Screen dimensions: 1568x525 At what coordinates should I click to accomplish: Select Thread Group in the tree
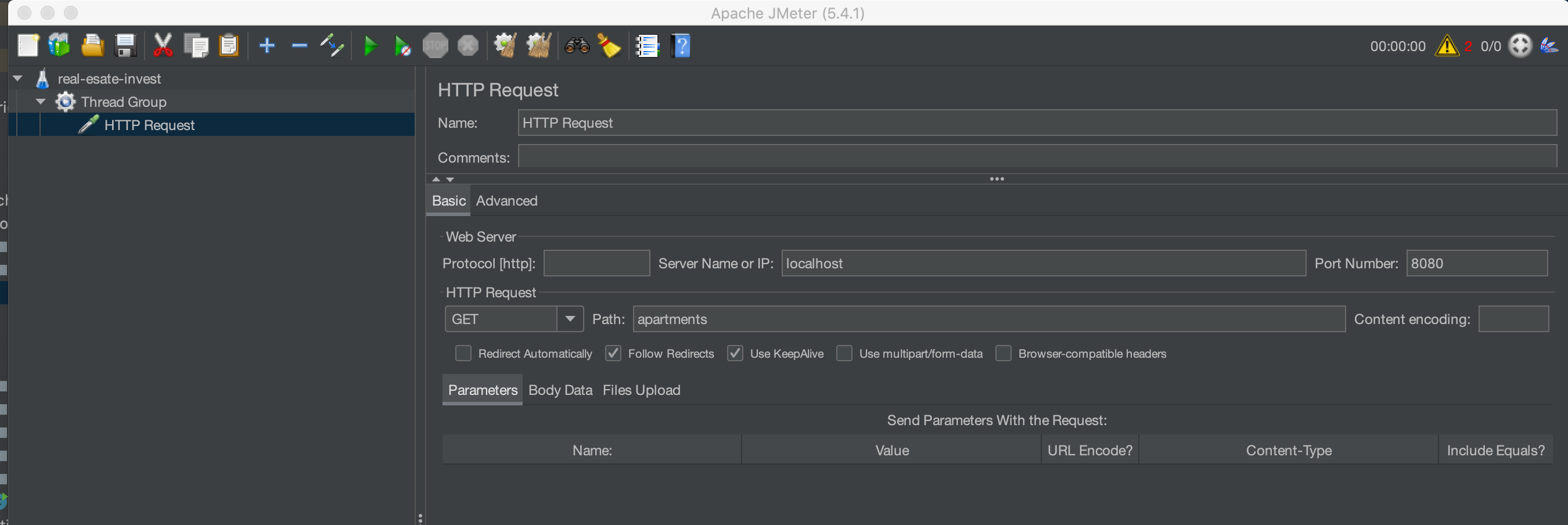coord(124,102)
